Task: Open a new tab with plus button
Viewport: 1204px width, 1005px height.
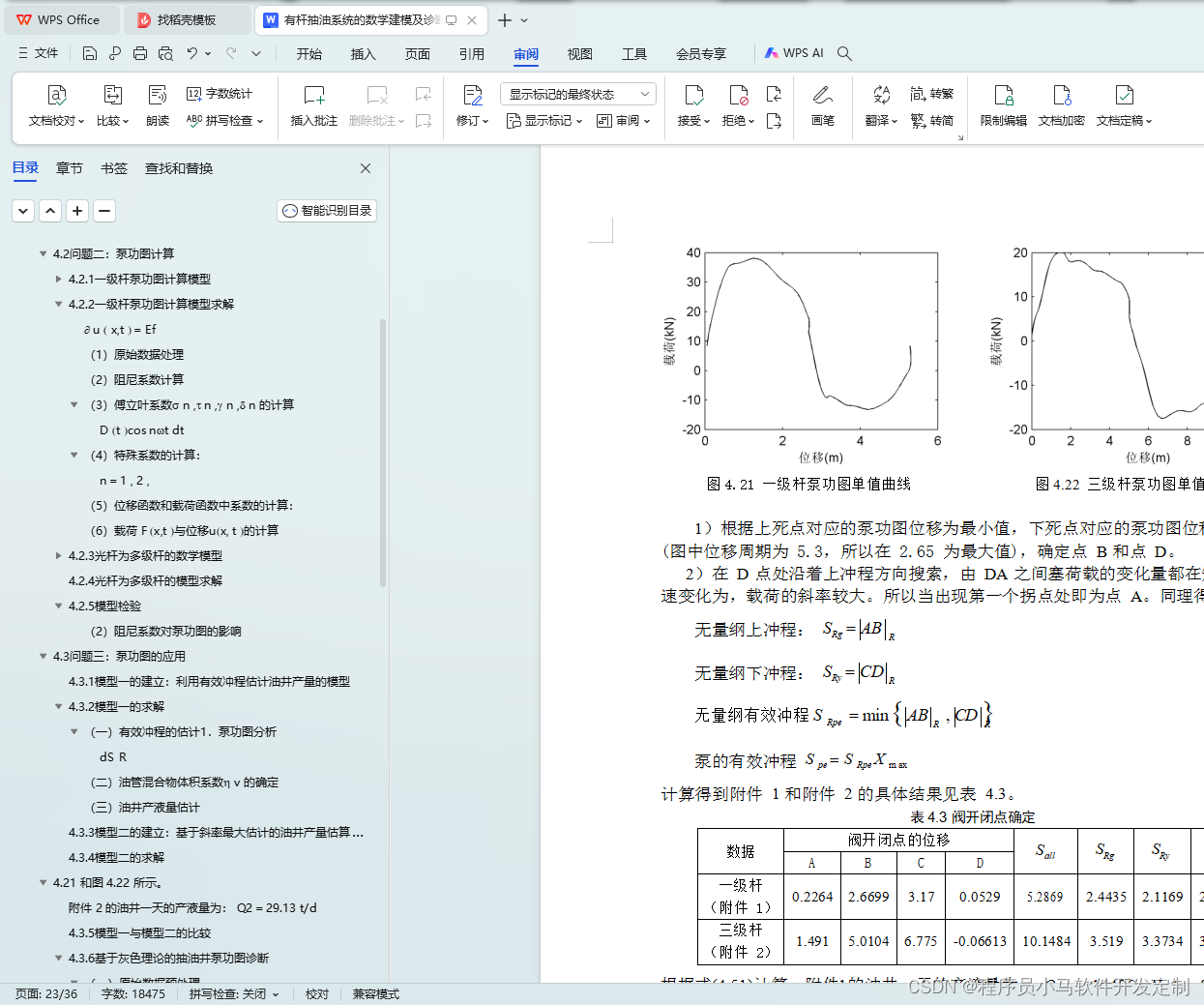Action: [505, 19]
